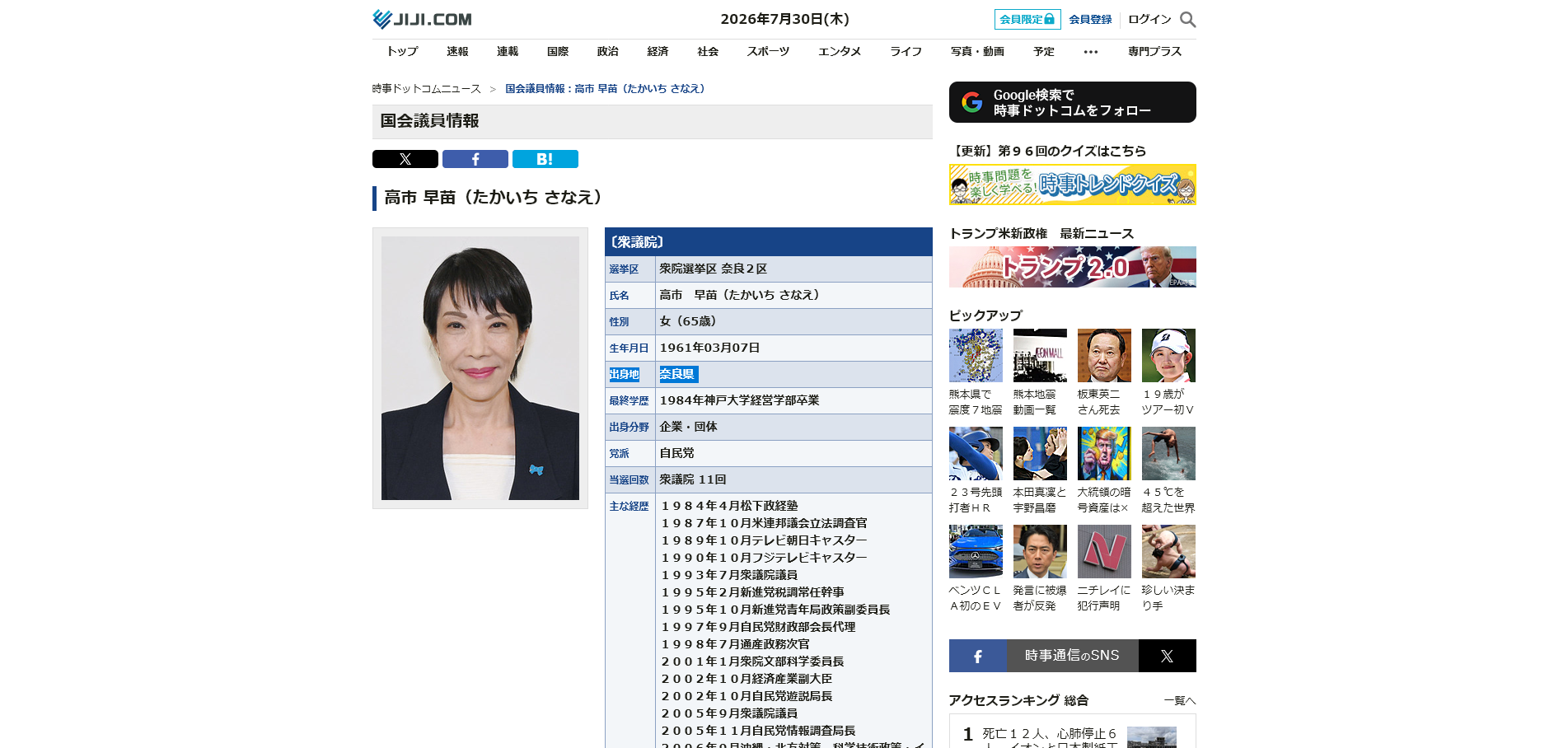Viewport: 1568px width, 748px height.
Task: Click career line １９８４年４月松下政経塾
Action: [x=730, y=506]
